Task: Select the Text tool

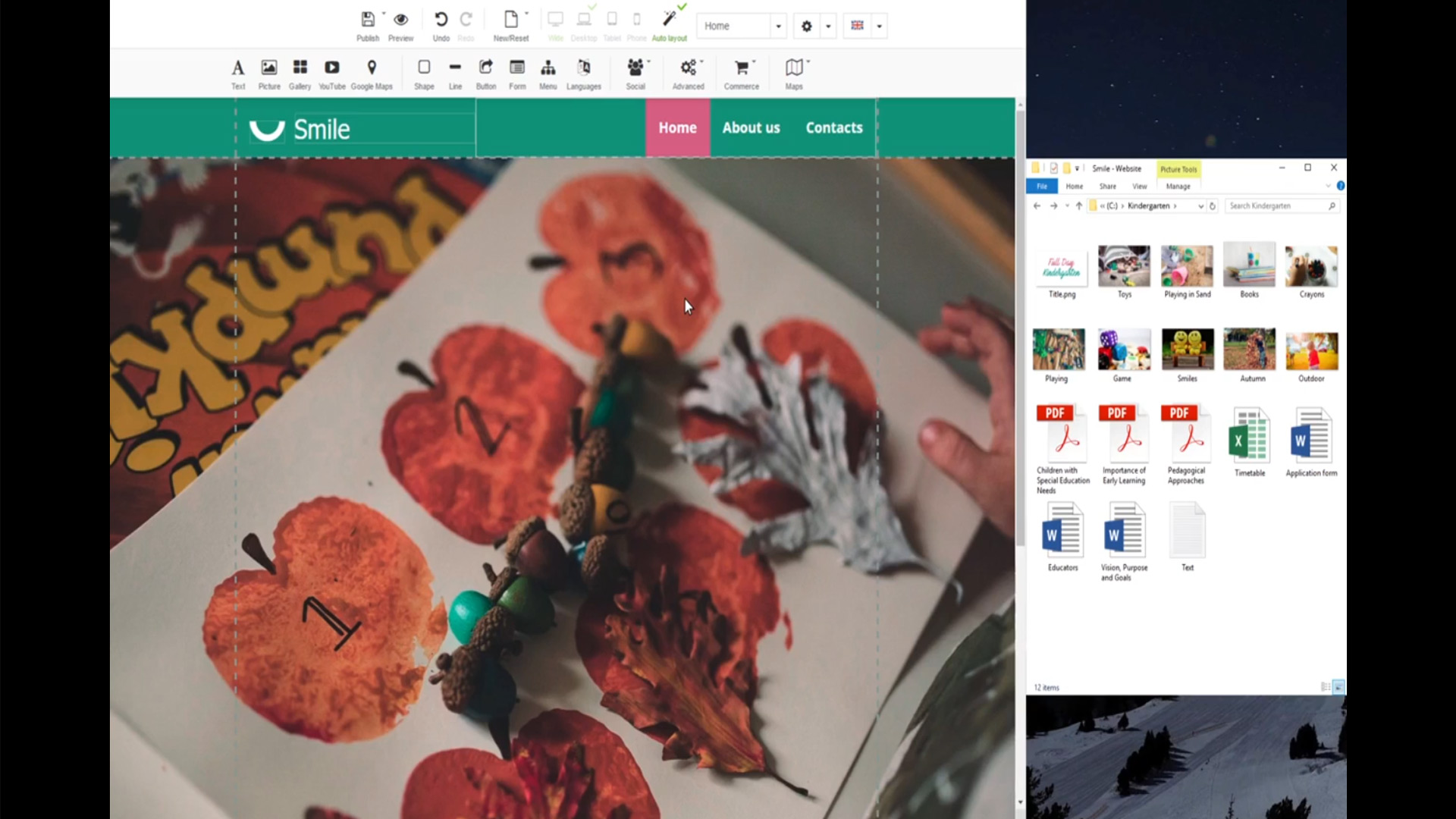Action: click(238, 74)
